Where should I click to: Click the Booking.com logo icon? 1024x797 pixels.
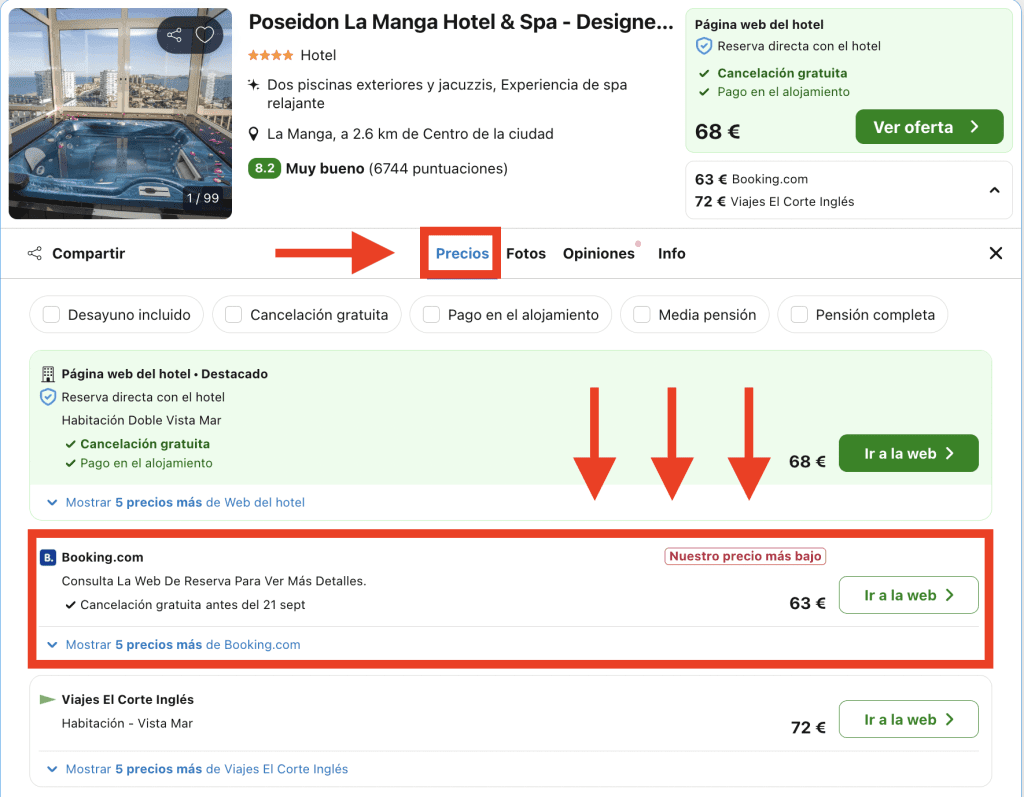tap(48, 558)
